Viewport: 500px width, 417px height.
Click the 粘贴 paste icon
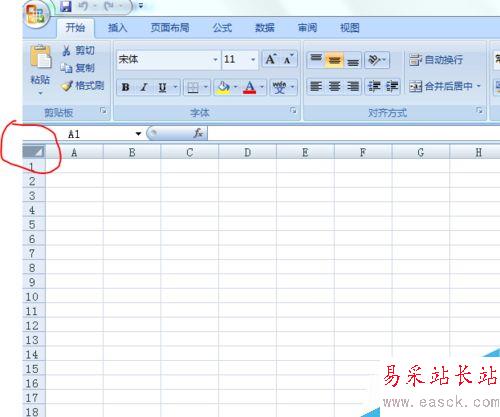41,57
